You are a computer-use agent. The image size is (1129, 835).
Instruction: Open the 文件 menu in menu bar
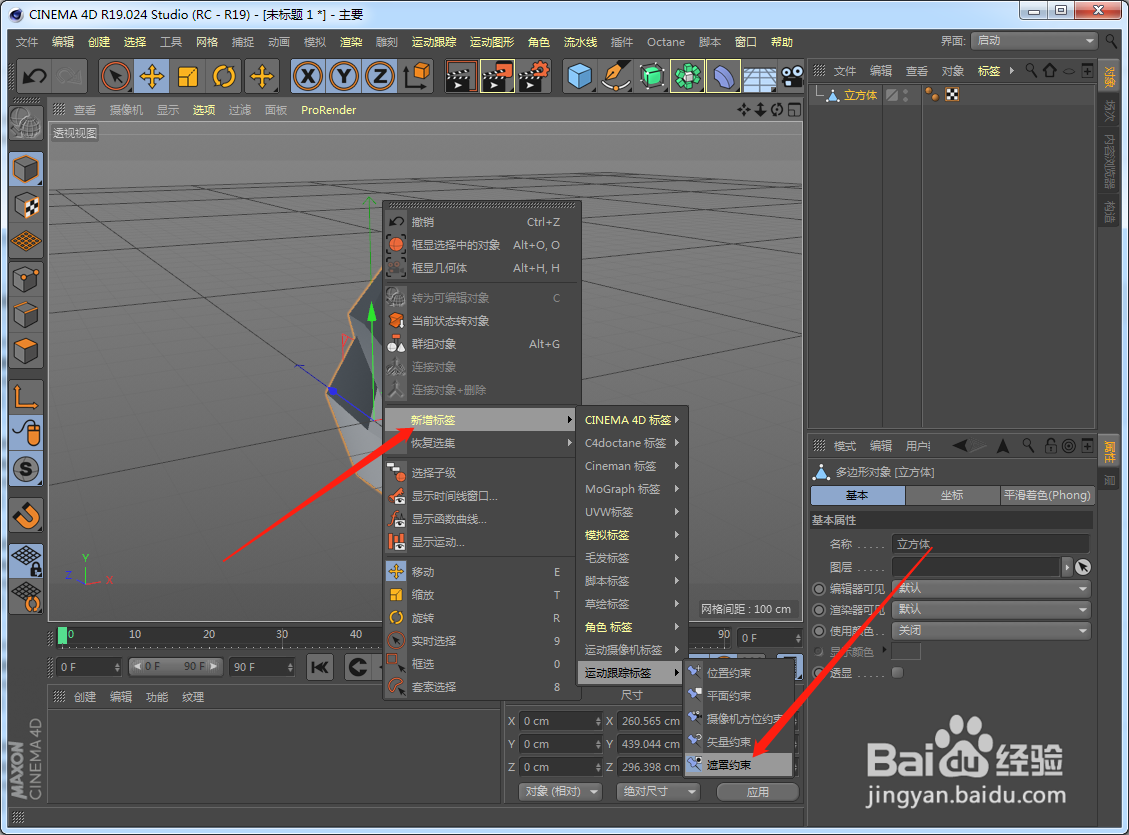coord(27,42)
